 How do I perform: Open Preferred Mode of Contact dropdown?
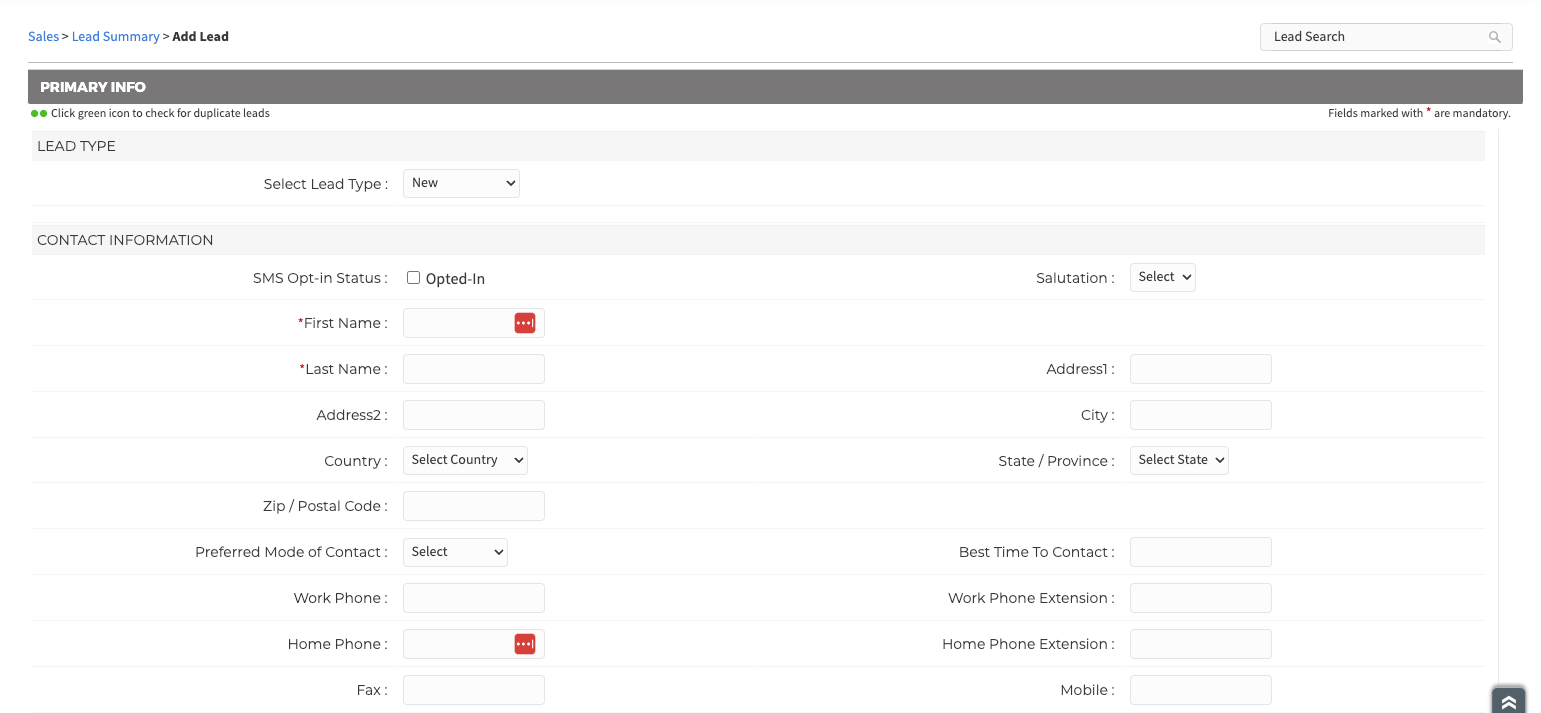(455, 552)
